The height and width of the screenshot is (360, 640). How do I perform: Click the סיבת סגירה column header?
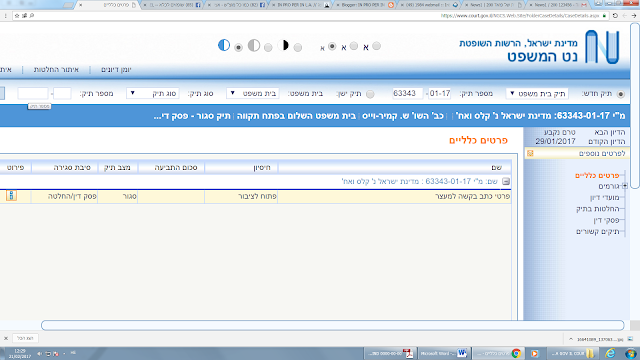(64, 167)
